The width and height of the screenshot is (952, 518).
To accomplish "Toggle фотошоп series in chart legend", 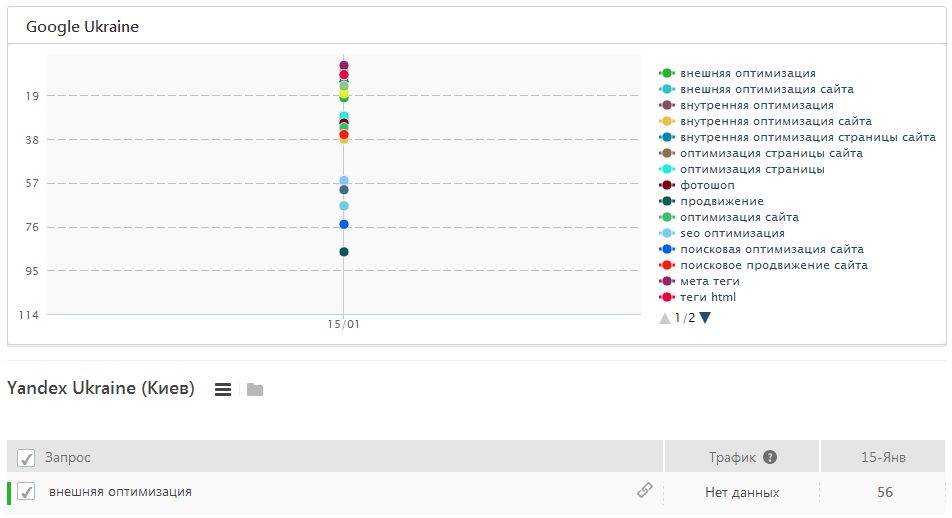I will click(707, 185).
